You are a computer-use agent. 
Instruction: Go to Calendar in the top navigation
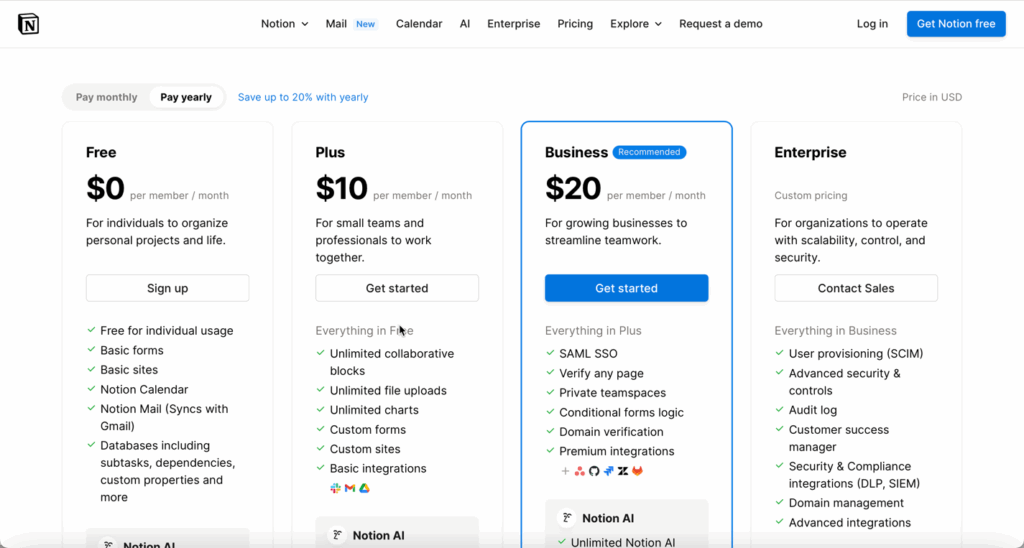pyautogui.click(x=419, y=24)
